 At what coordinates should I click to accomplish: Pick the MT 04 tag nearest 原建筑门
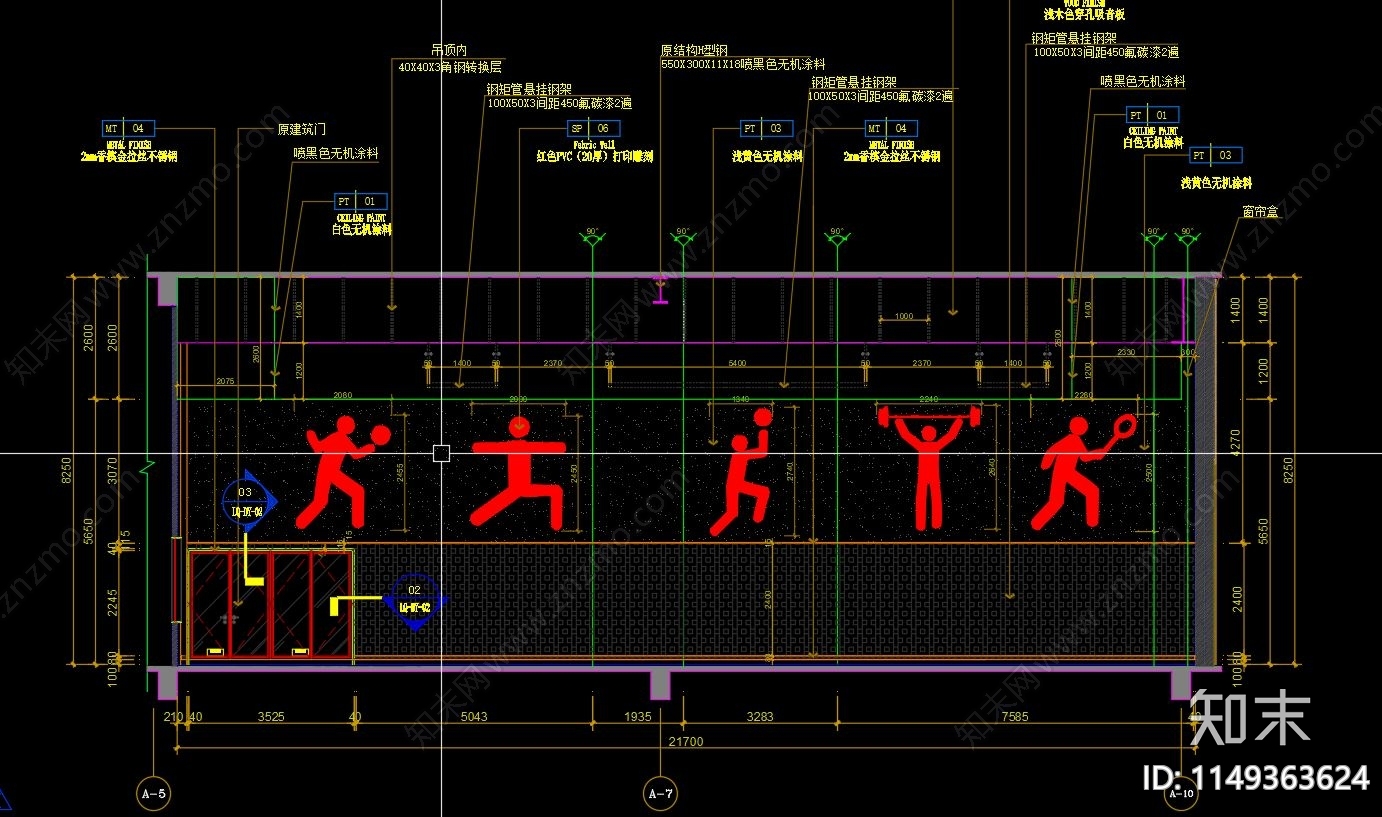tap(129, 128)
